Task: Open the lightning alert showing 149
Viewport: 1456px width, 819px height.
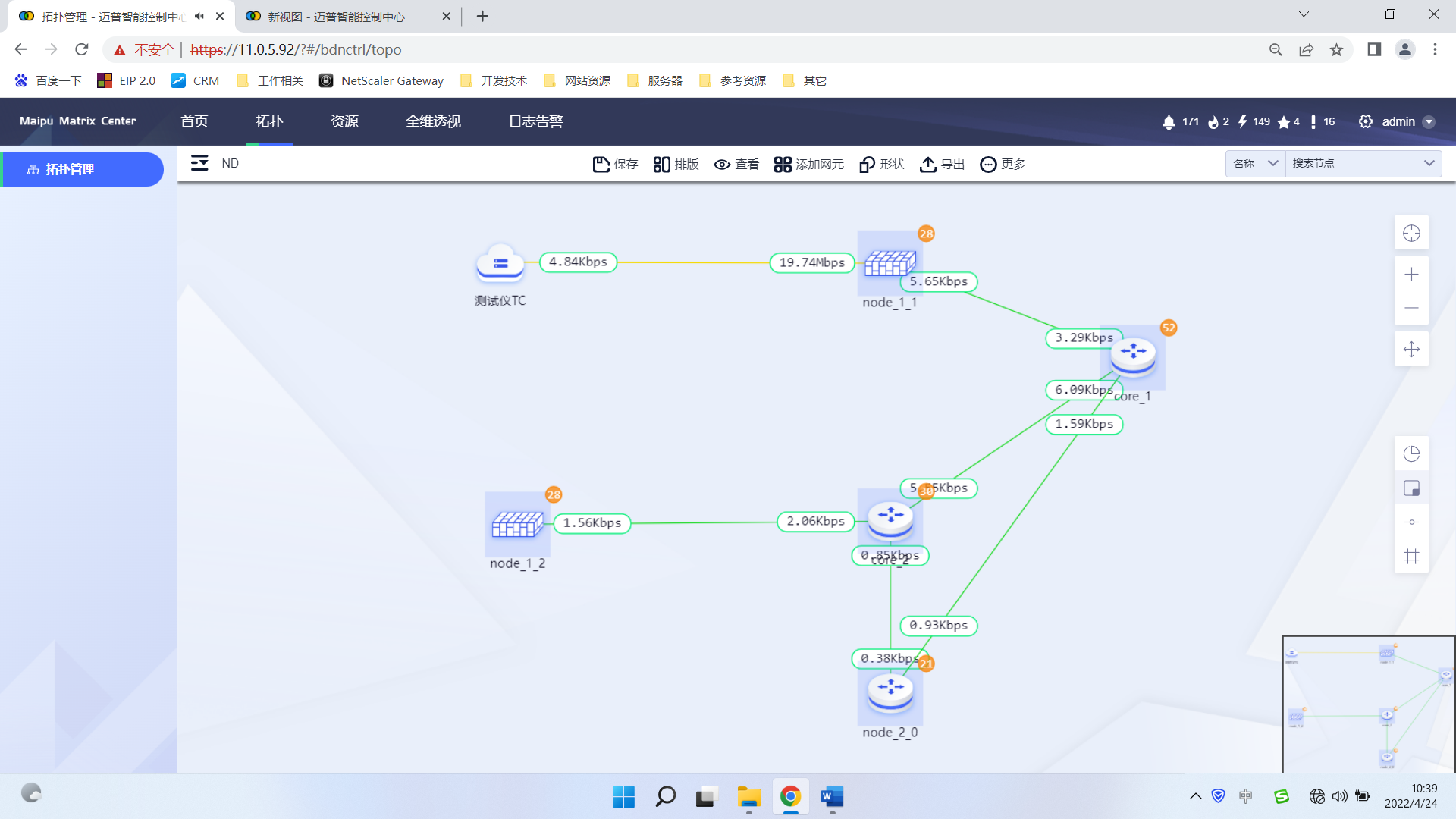Action: tap(1254, 121)
